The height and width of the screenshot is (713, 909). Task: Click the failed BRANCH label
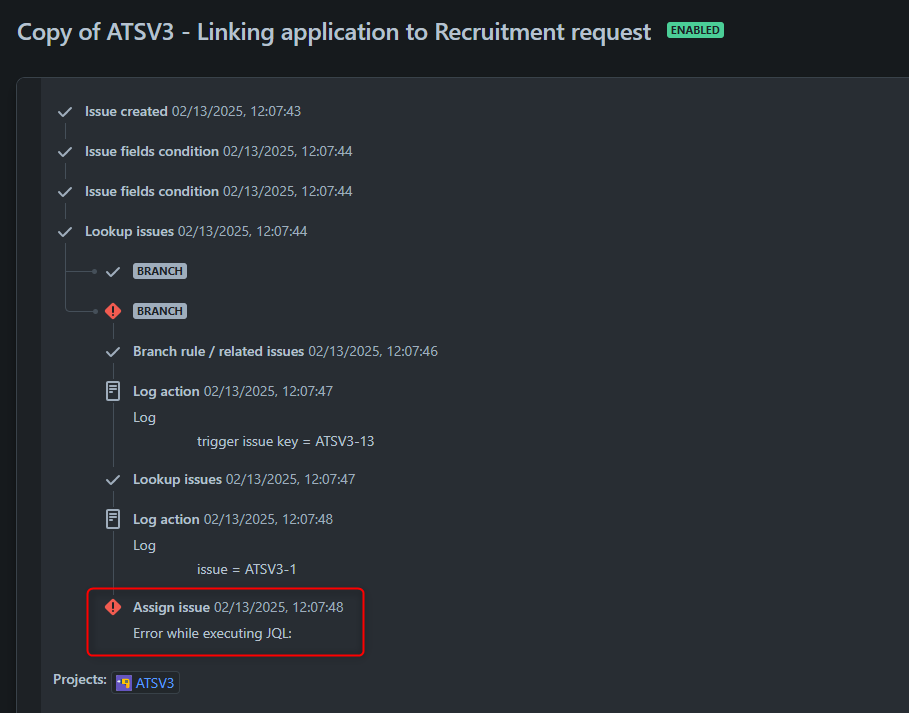tap(160, 311)
